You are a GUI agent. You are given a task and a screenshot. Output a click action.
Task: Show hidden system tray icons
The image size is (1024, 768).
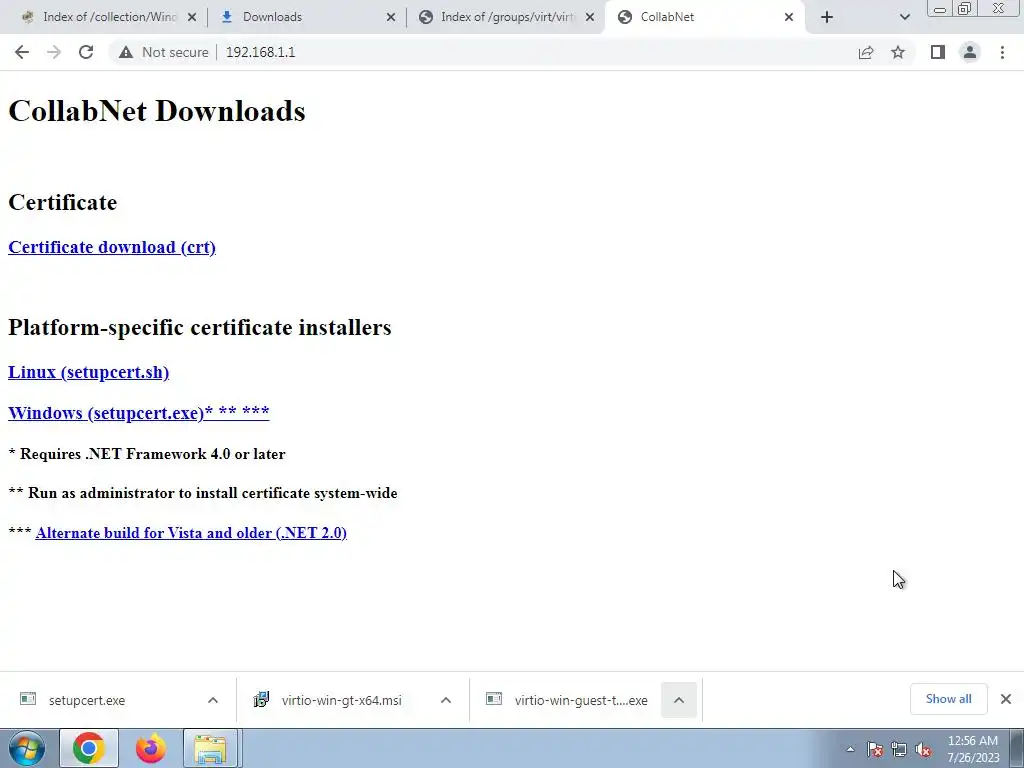850,749
